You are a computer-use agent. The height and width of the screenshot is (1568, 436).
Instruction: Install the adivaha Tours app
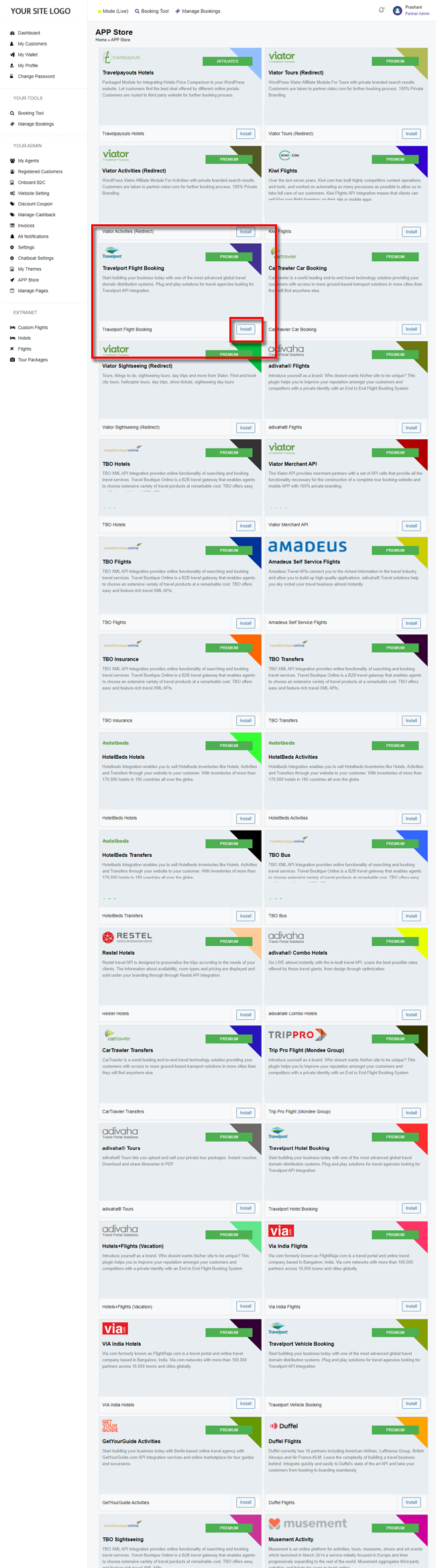coord(246,1208)
